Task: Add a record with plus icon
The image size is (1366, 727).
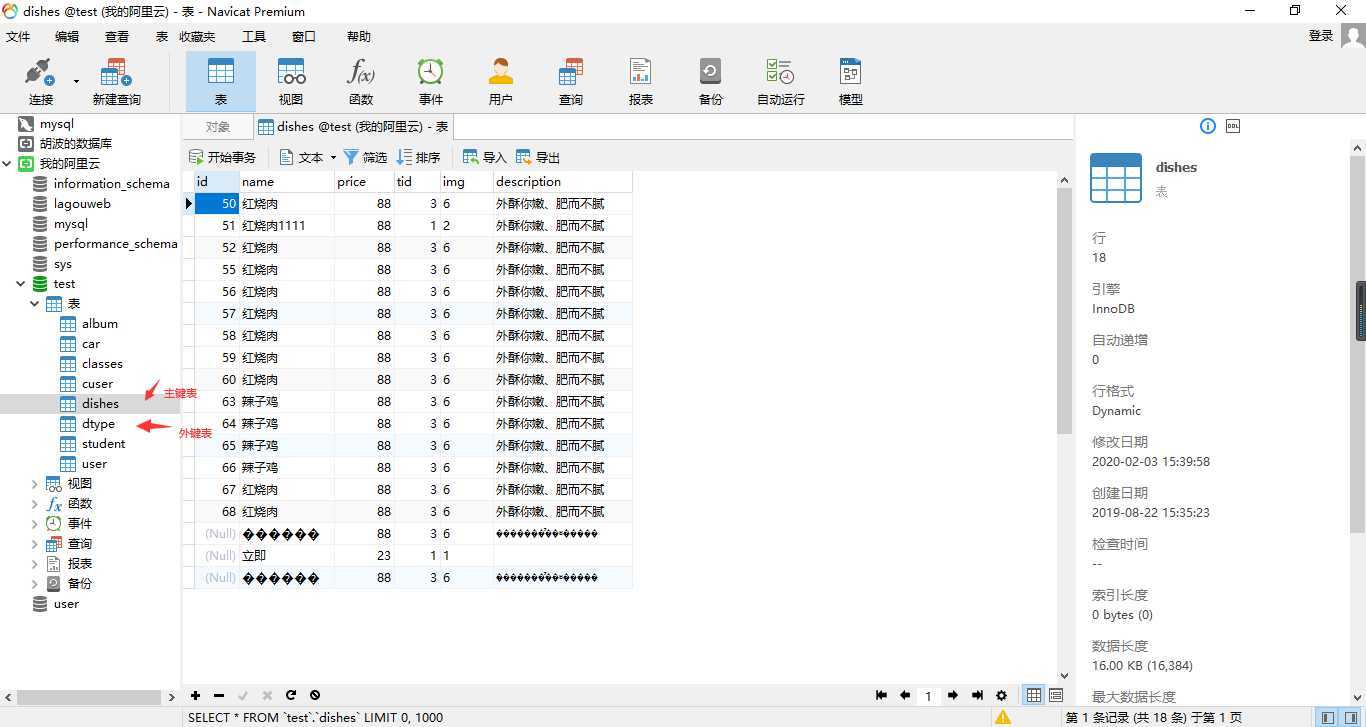Action: pyautogui.click(x=195, y=695)
